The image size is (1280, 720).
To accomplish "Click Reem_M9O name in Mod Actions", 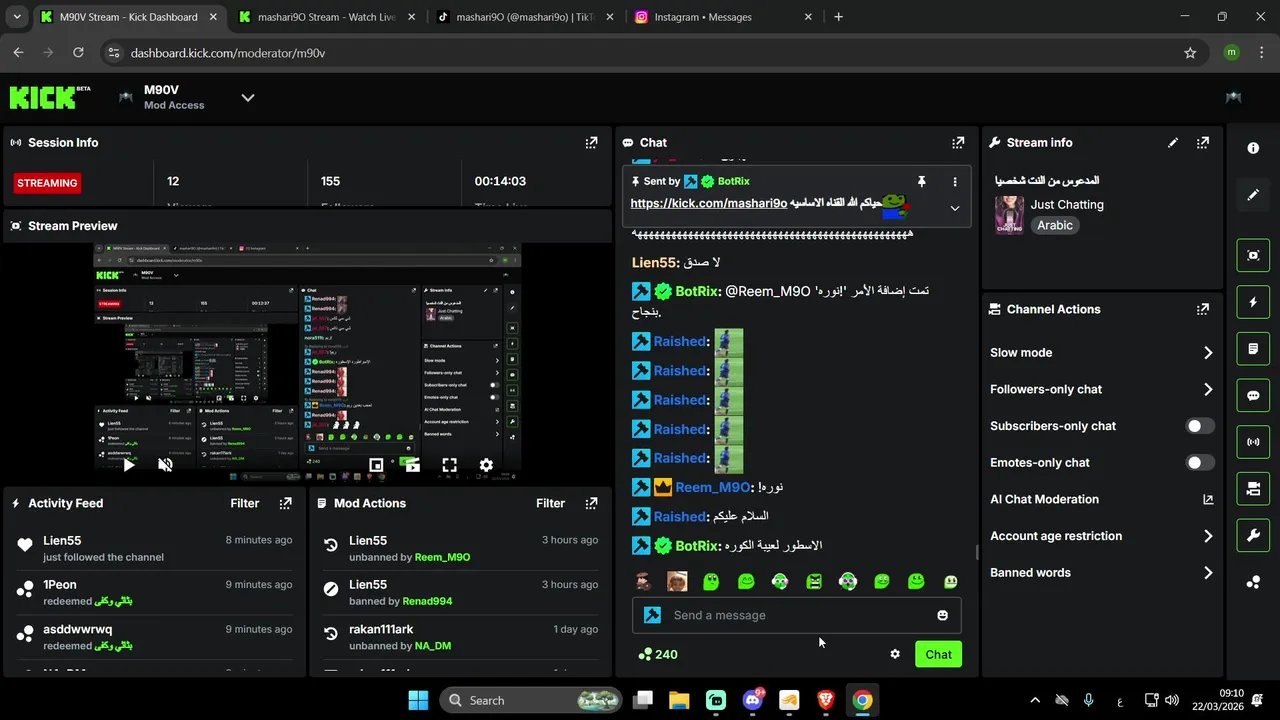I will pos(442,557).
